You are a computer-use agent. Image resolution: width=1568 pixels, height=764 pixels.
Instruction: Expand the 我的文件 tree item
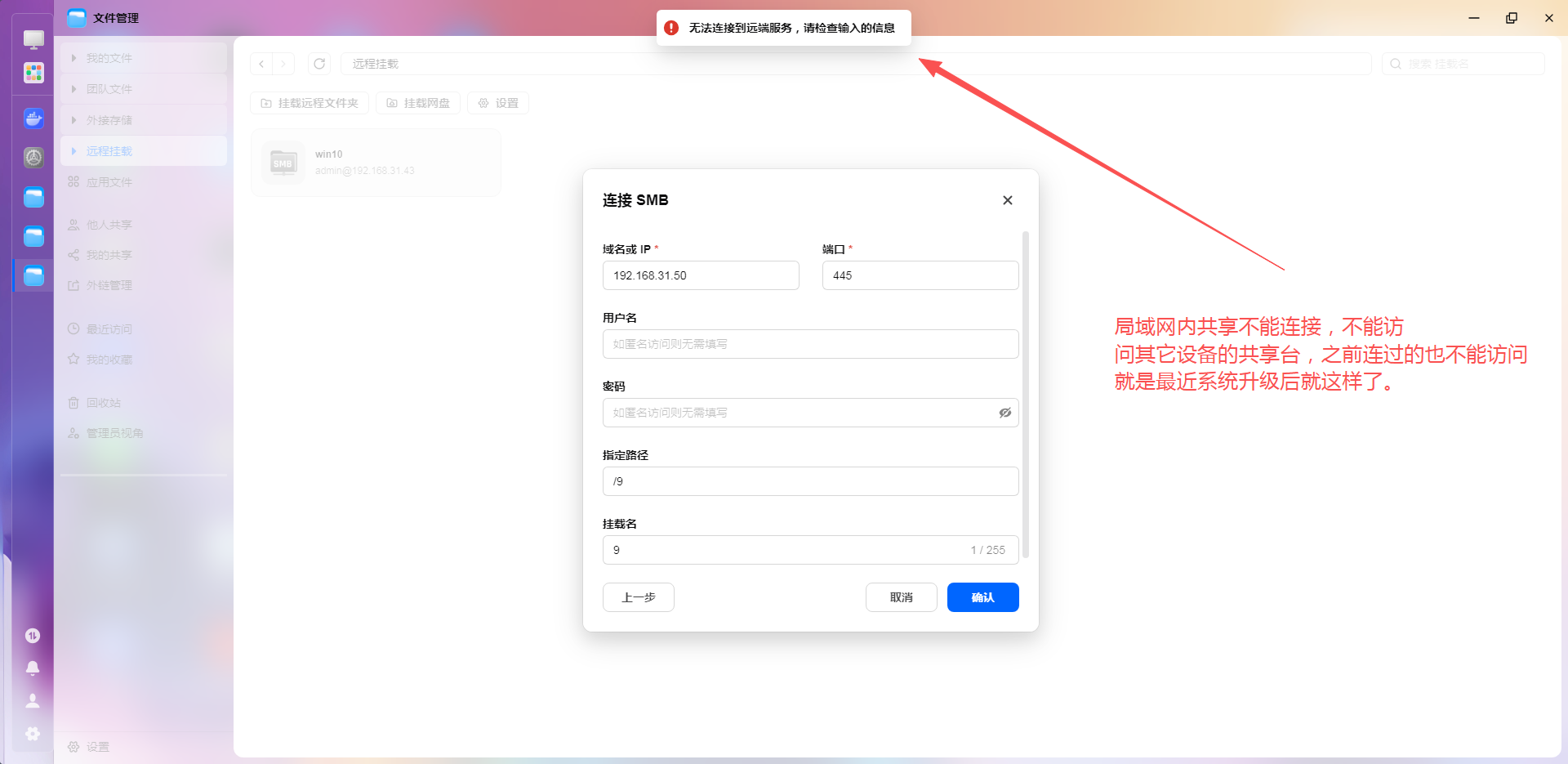point(73,58)
